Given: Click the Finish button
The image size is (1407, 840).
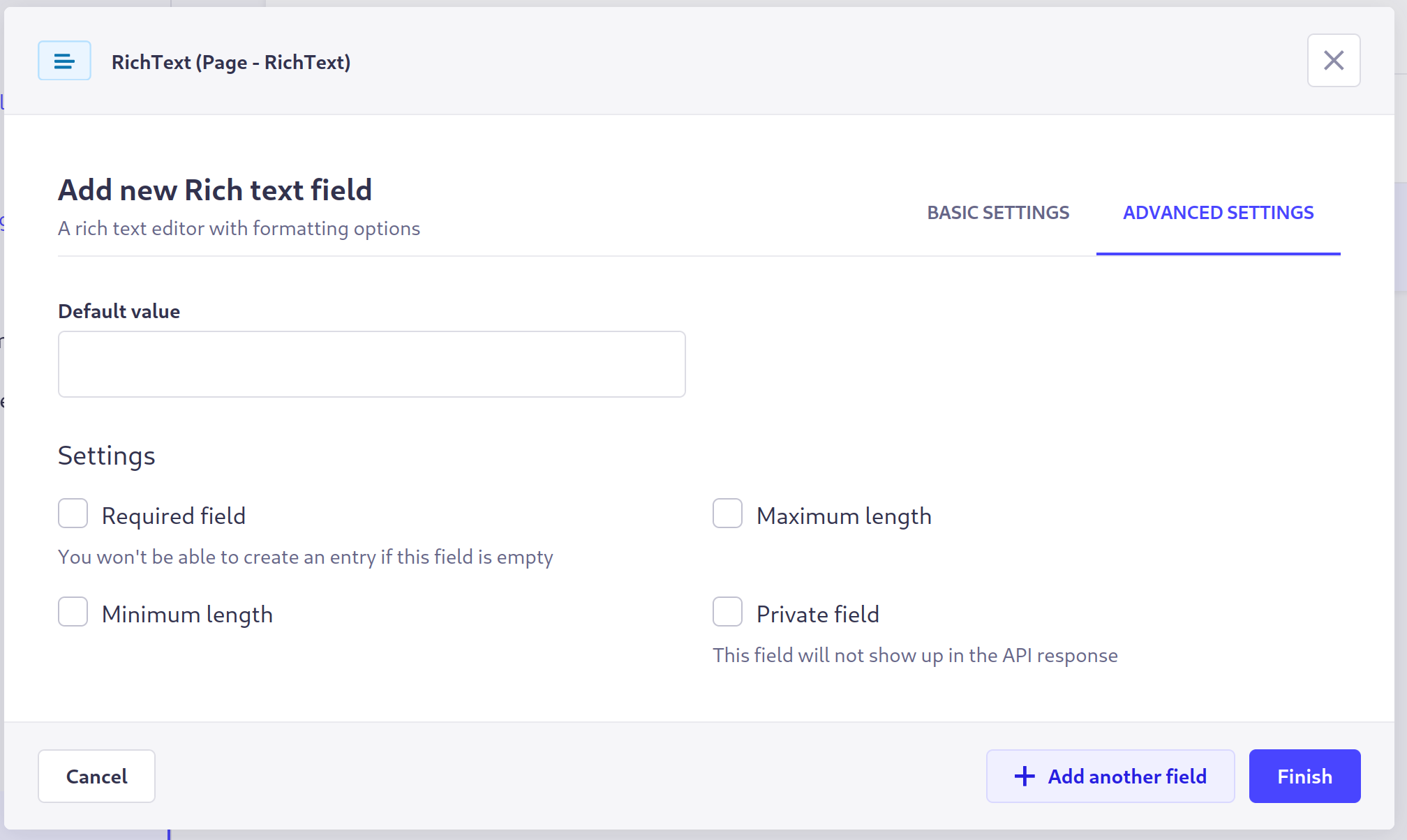Looking at the screenshot, I should coord(1304,776).
